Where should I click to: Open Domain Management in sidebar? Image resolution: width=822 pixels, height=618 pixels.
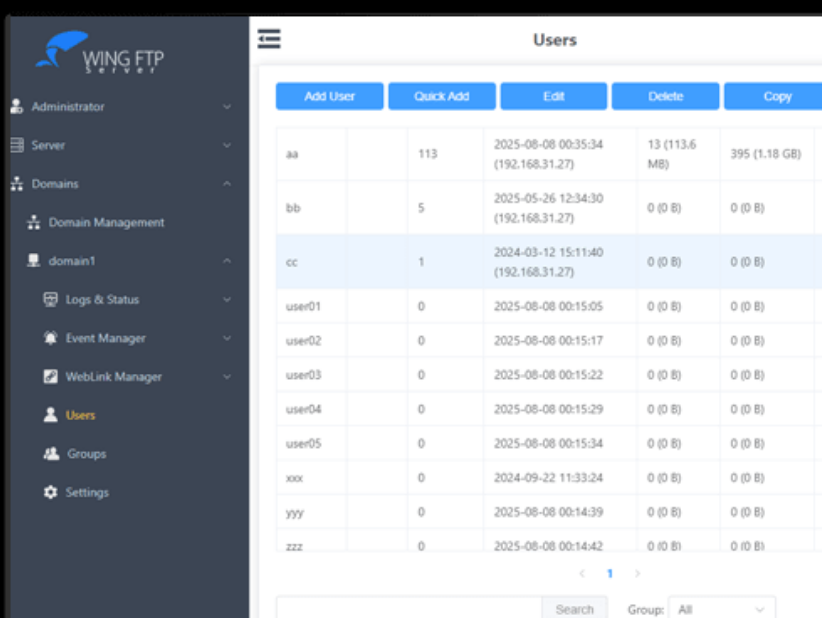pyautogui.click(x=106, y=223)
